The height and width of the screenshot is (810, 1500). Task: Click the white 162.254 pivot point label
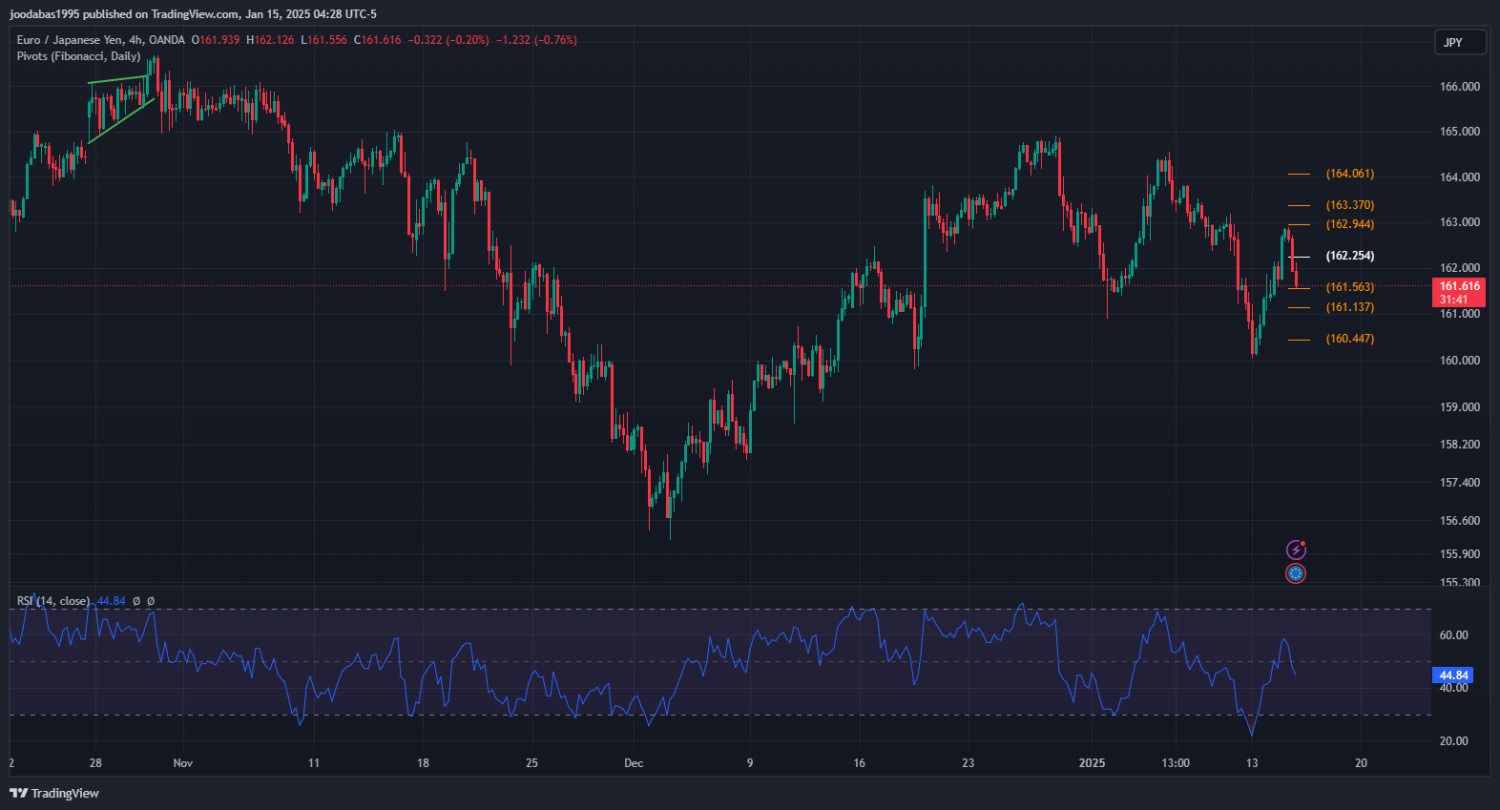[x=1349, y=256]
